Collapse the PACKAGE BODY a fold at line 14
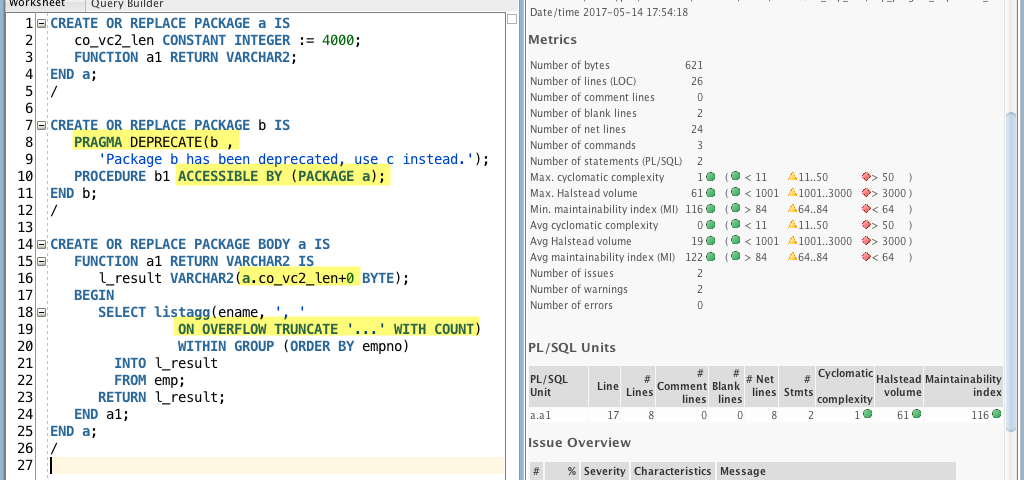Viewport: 1024px width, 480px height. pyautogui.click(x=42, y=244)
